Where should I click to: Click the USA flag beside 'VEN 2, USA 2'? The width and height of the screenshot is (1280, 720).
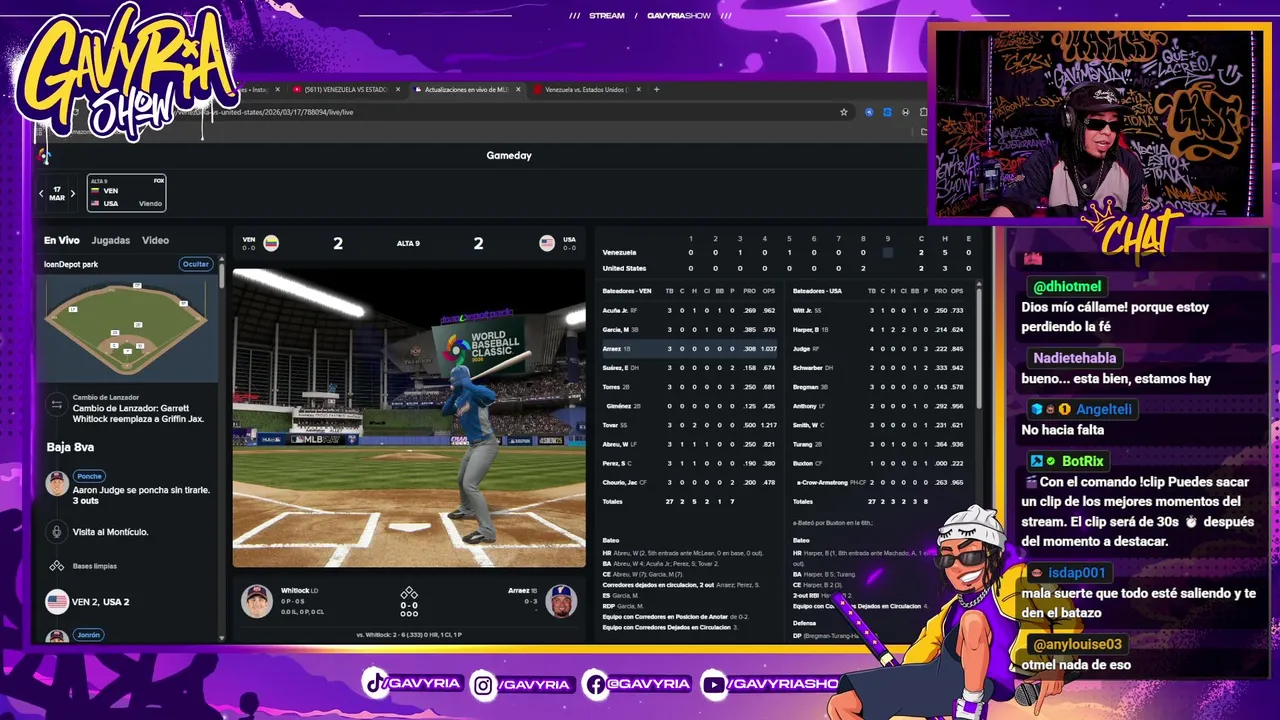coord(57,602)
